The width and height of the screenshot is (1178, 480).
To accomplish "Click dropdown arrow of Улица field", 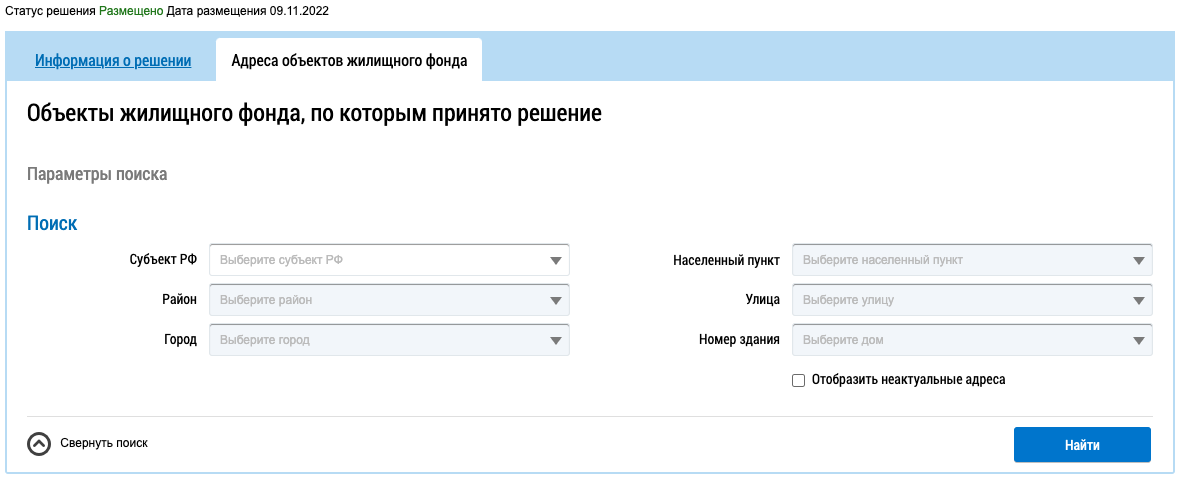I will coord(1139,300).
